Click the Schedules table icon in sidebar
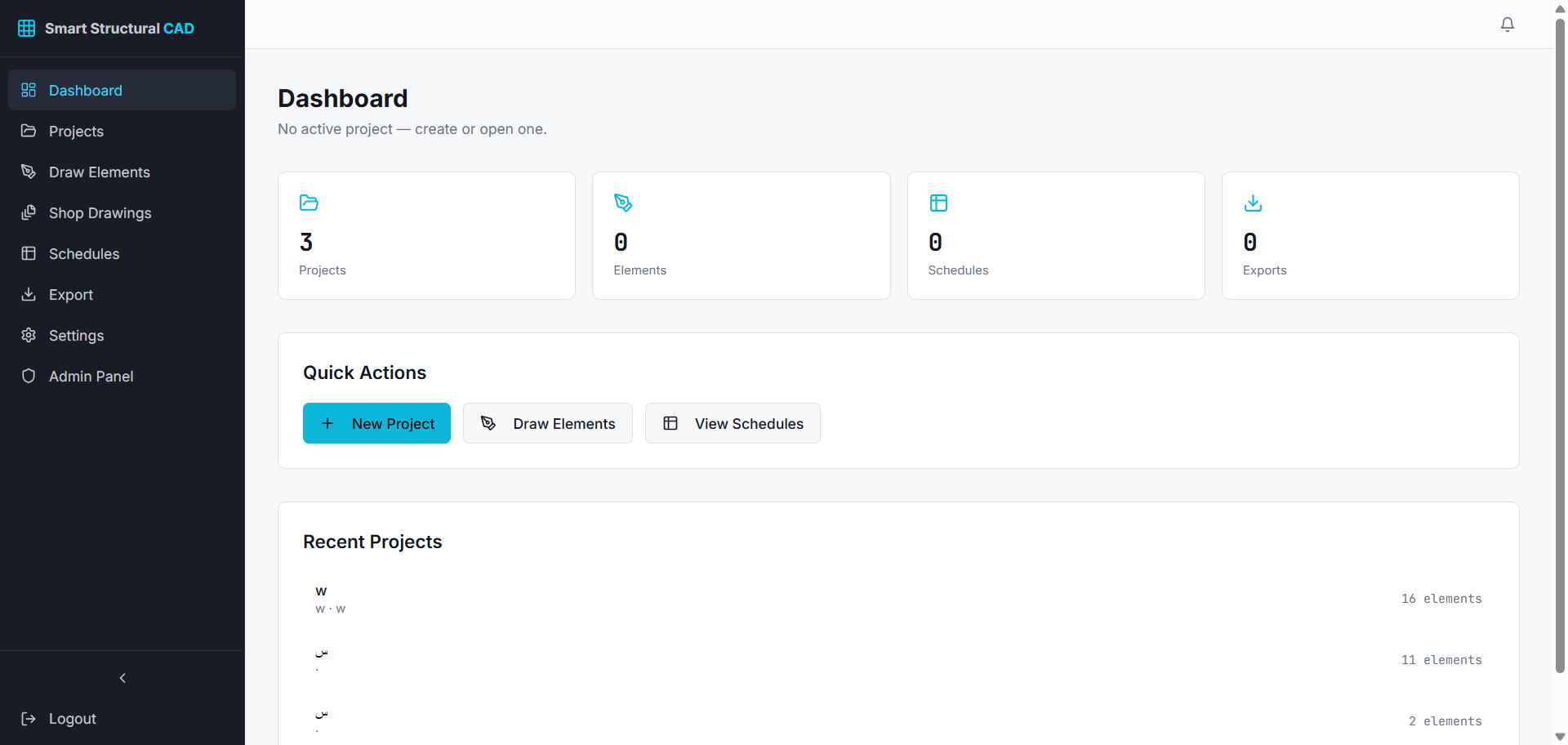 (29, 253)
